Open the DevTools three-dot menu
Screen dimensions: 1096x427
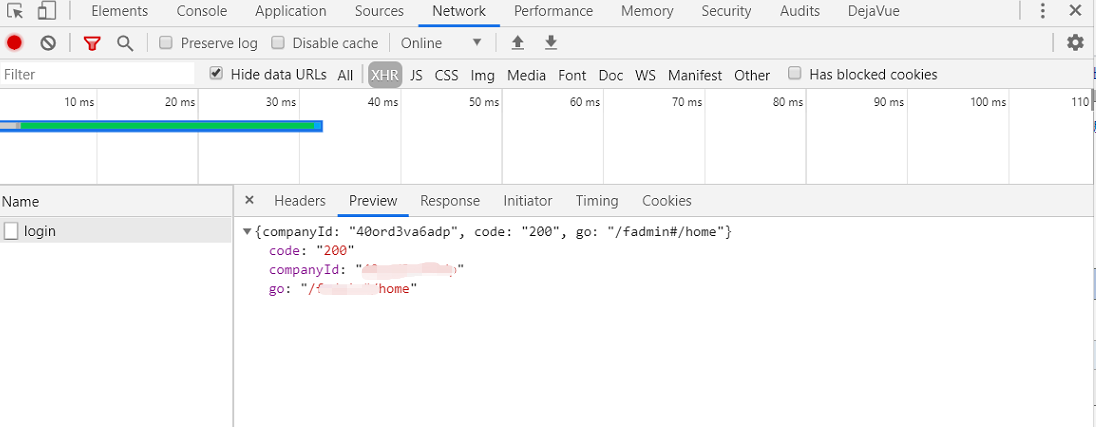click(x=1043, y=11)
